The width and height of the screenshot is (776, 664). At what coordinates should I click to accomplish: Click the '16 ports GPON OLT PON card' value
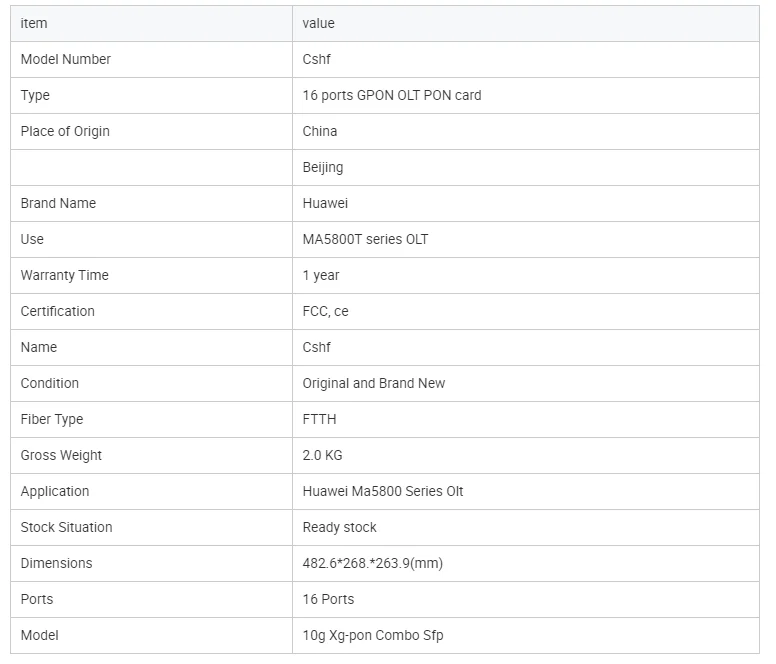[392, 95]
